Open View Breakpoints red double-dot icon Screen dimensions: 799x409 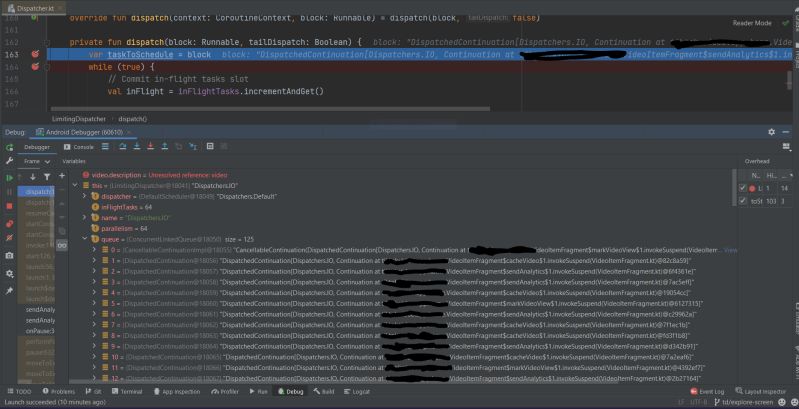(x=9, y=224)
